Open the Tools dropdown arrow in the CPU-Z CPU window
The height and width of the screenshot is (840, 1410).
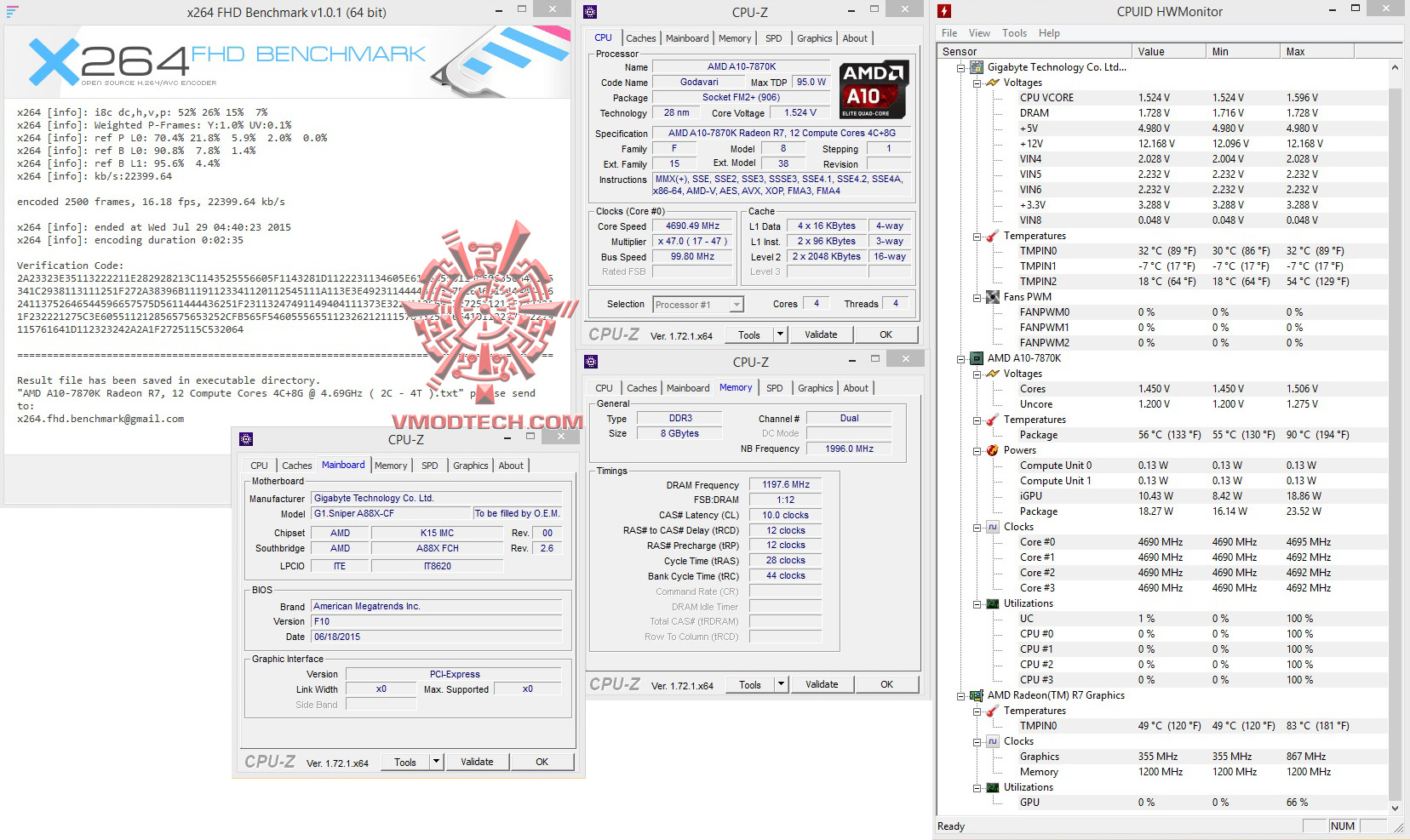point(781,334)
